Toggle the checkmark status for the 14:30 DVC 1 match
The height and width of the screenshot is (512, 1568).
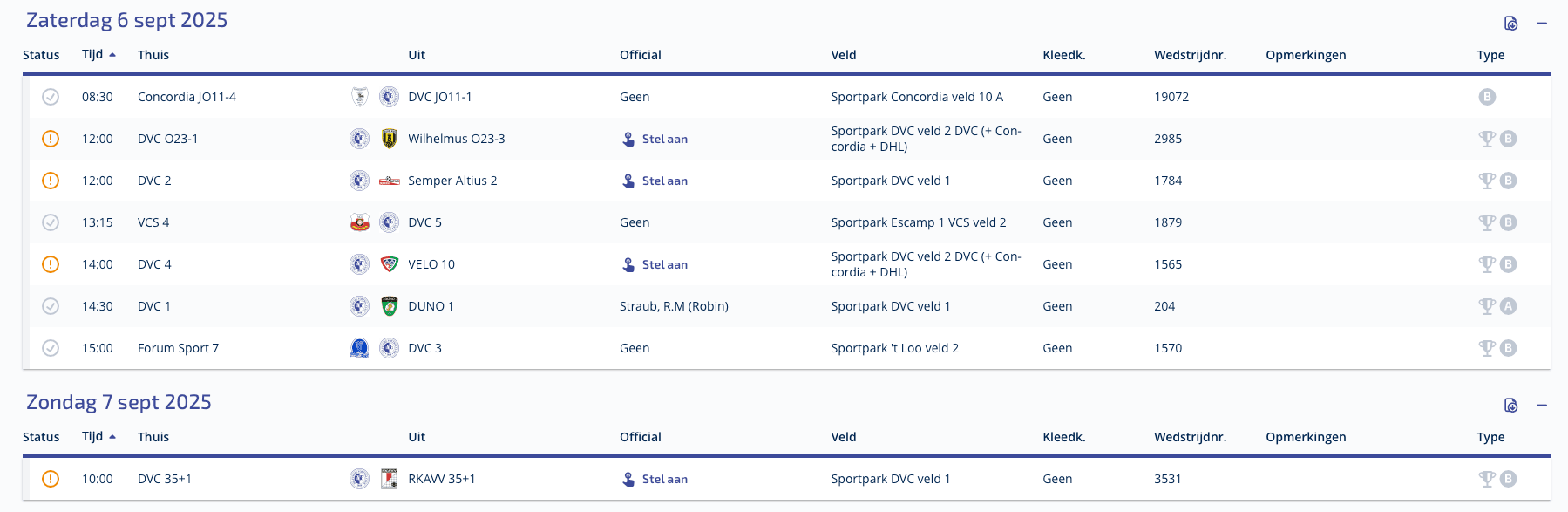point(51,306)
